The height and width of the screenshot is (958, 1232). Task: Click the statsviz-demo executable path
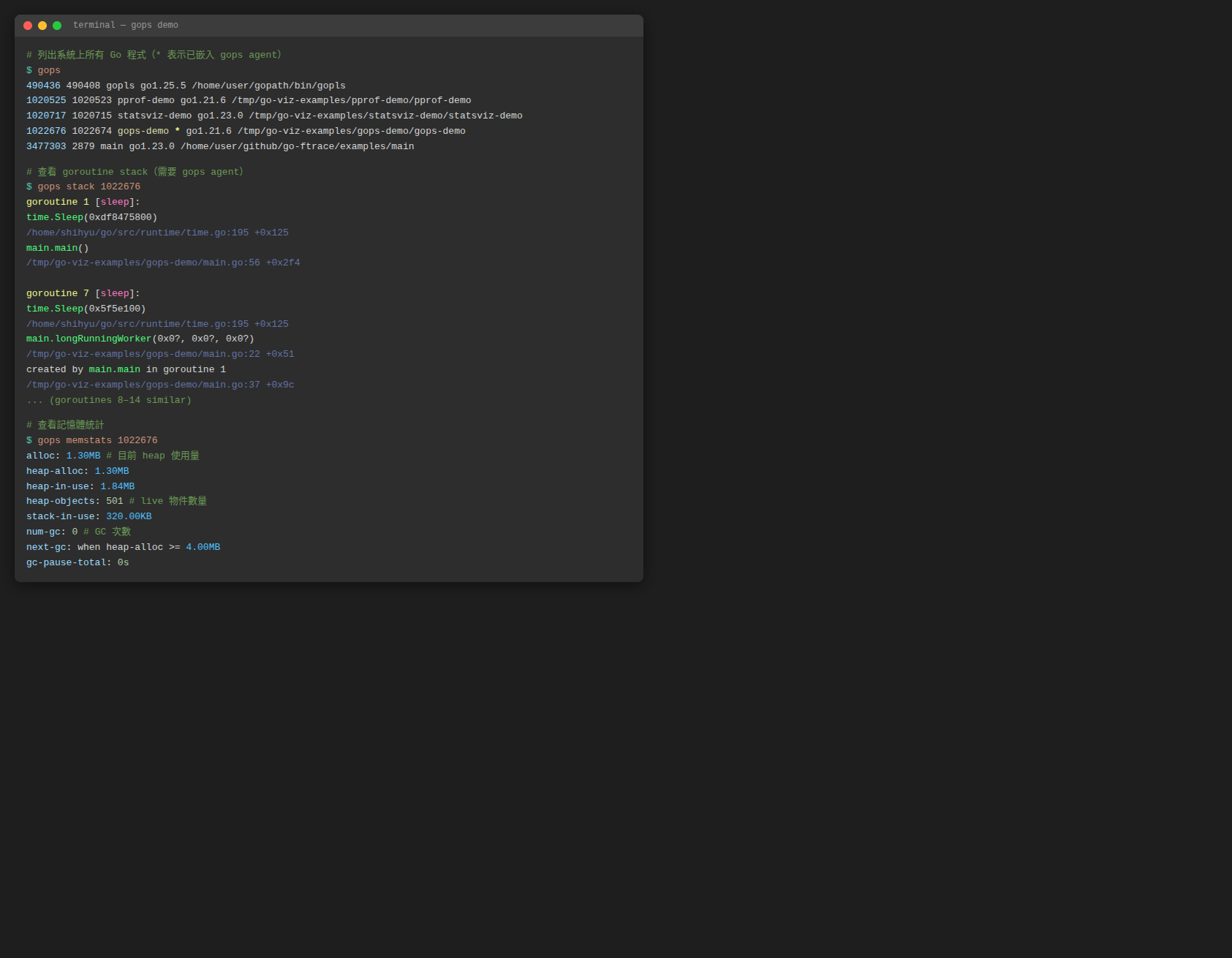(x=385, y=116)
